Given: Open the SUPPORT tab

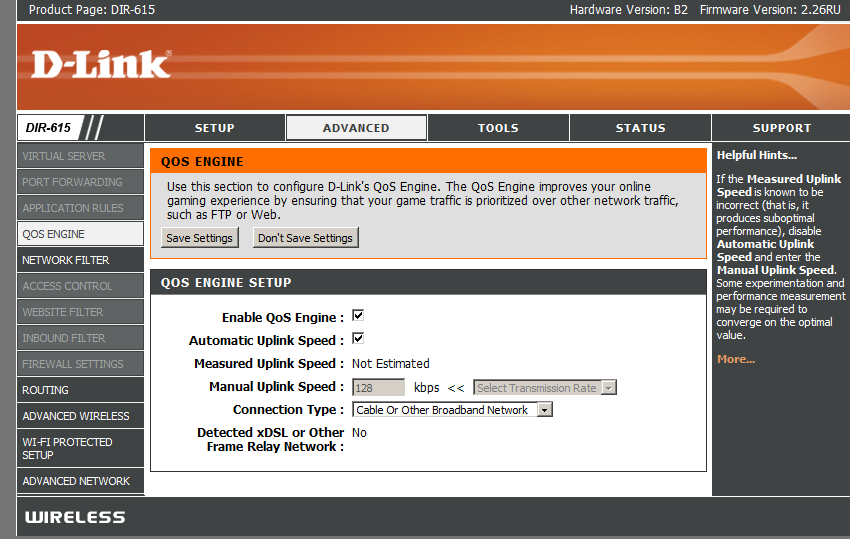Looking at the screenshot, I should (782, 128).
